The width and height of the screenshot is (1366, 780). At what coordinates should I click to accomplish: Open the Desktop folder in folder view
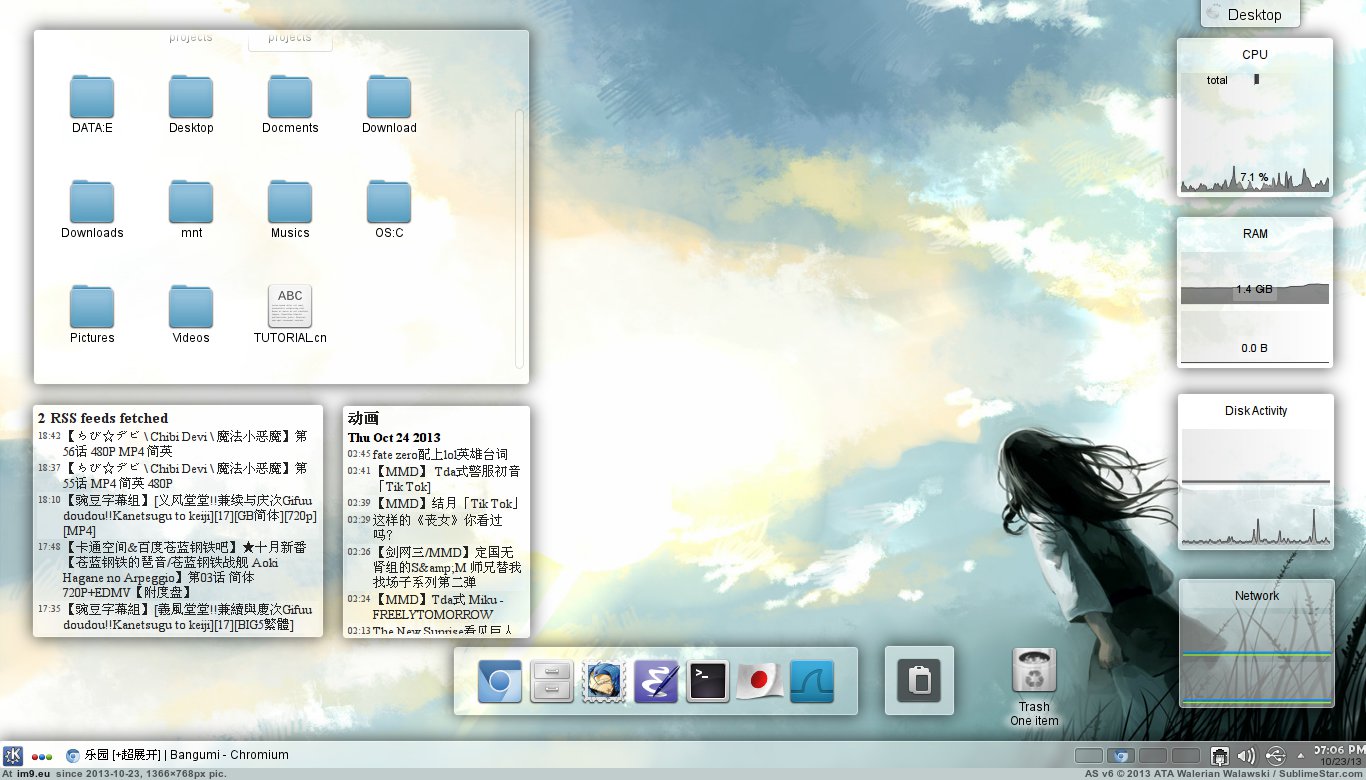tap(191, 103)
